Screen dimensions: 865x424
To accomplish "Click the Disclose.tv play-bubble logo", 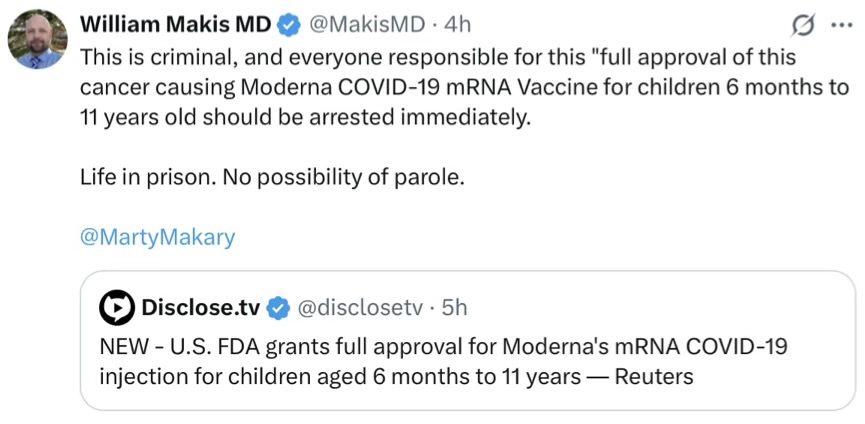I will [x=116, y=308].
